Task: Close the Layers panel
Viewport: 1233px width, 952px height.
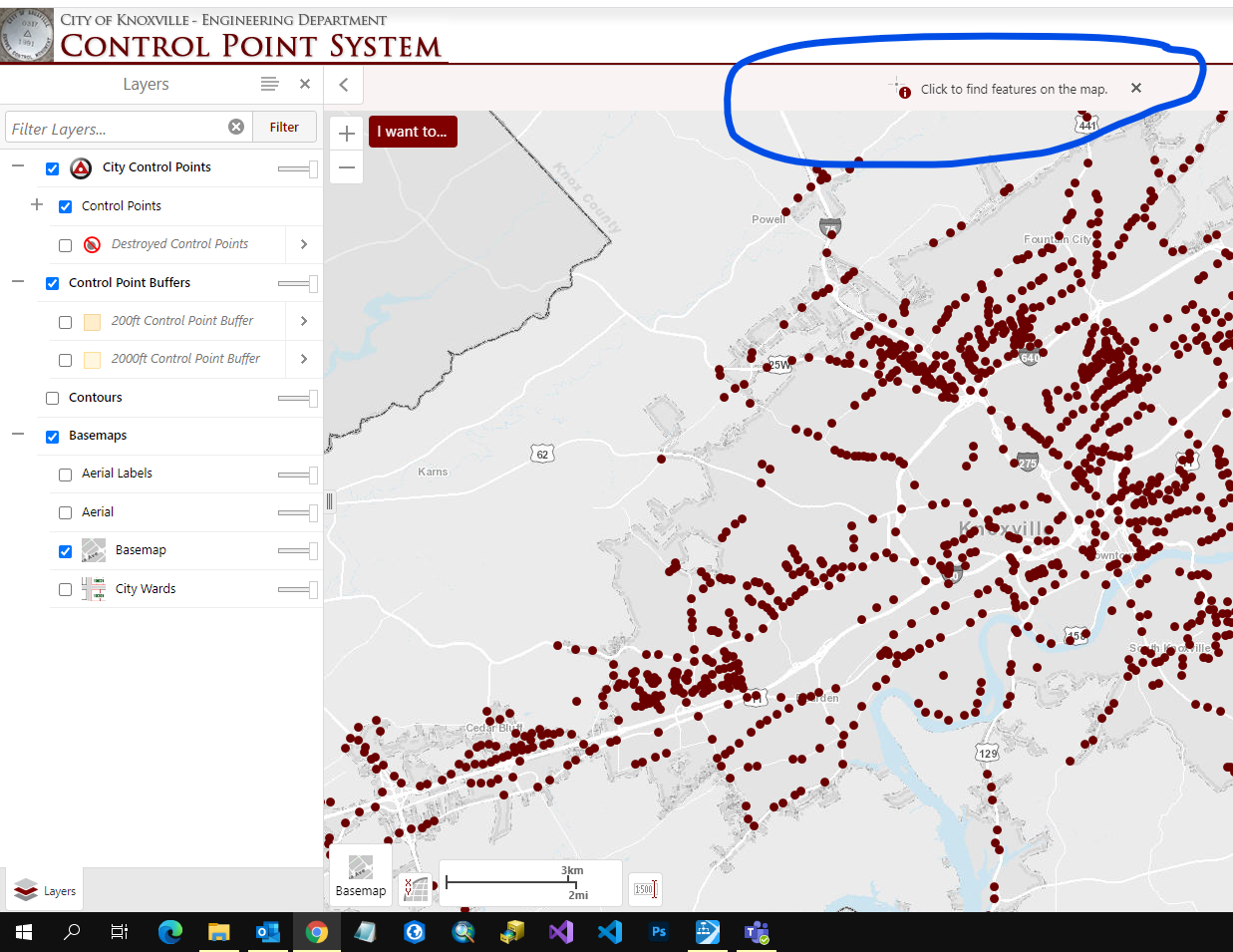Action: click(305, 85)
